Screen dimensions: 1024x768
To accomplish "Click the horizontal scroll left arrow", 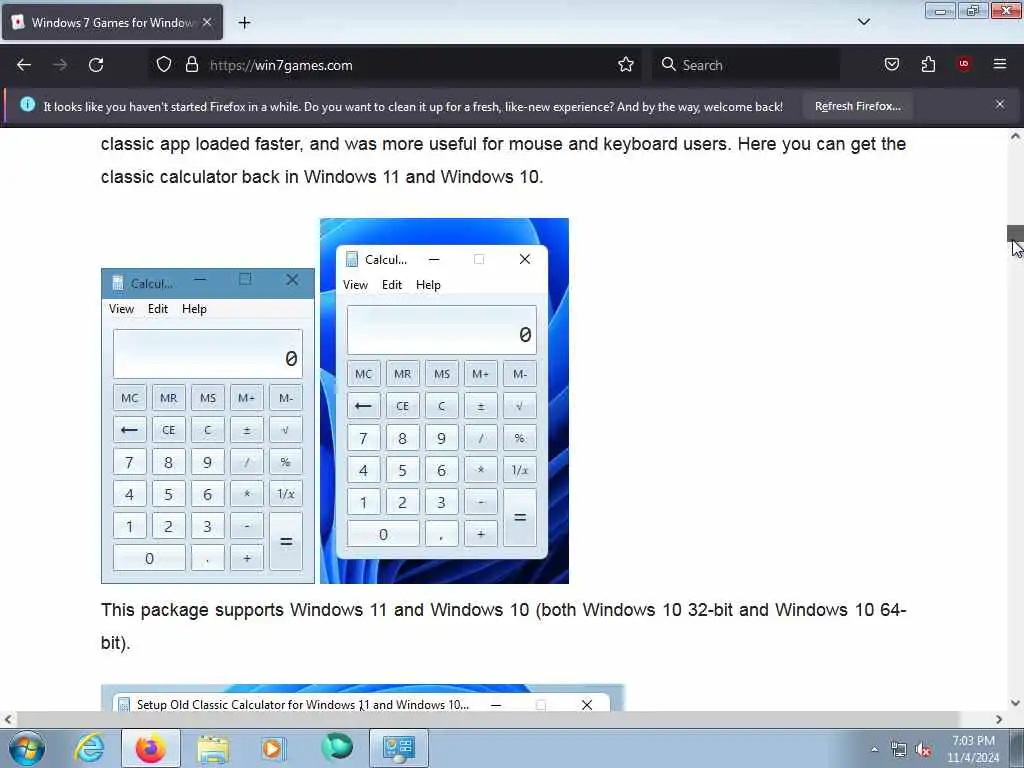I will click(8, 720).
